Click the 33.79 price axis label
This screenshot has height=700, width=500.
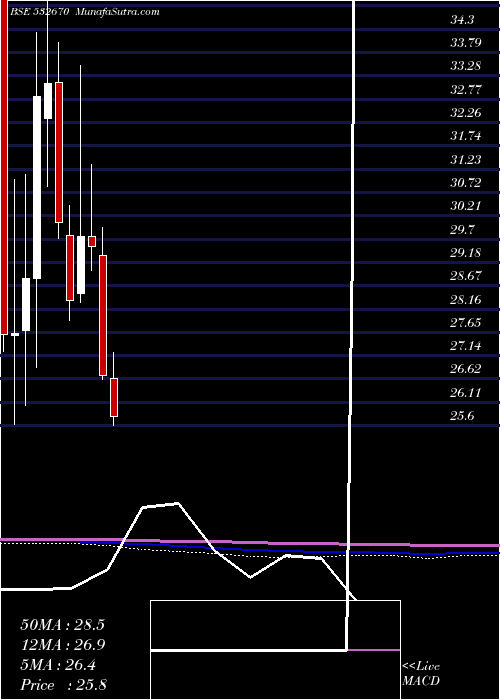466,43
